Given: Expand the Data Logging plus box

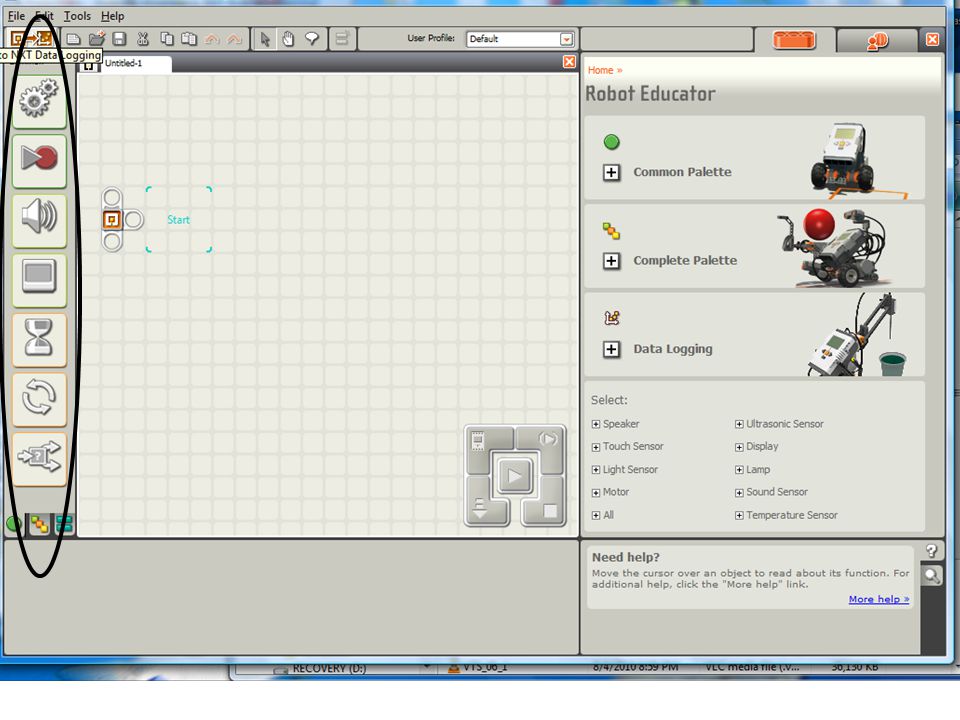Looking at the screenshot, I should 611,350.
